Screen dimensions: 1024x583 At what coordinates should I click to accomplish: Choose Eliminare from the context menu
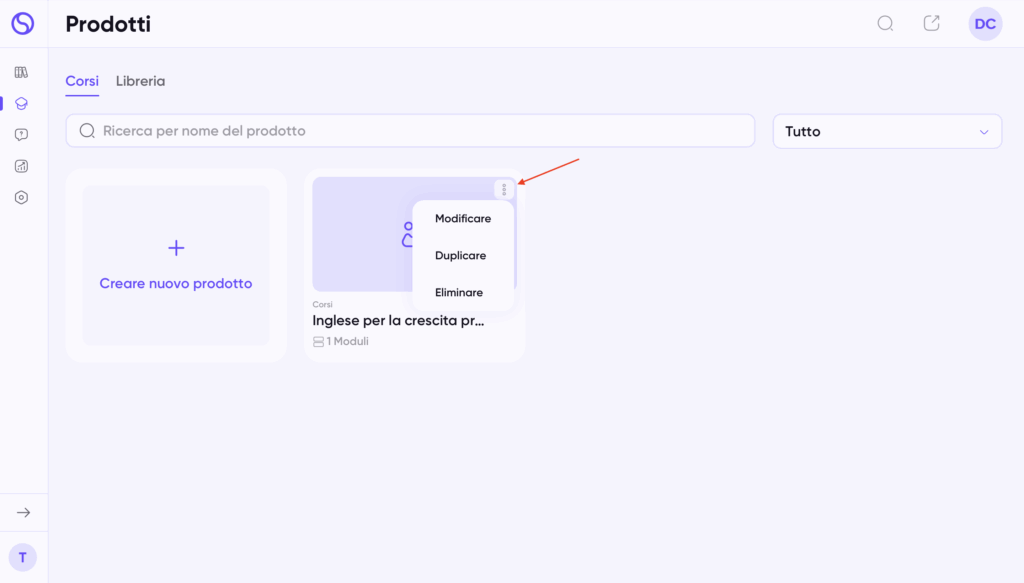tap(459, 293)
